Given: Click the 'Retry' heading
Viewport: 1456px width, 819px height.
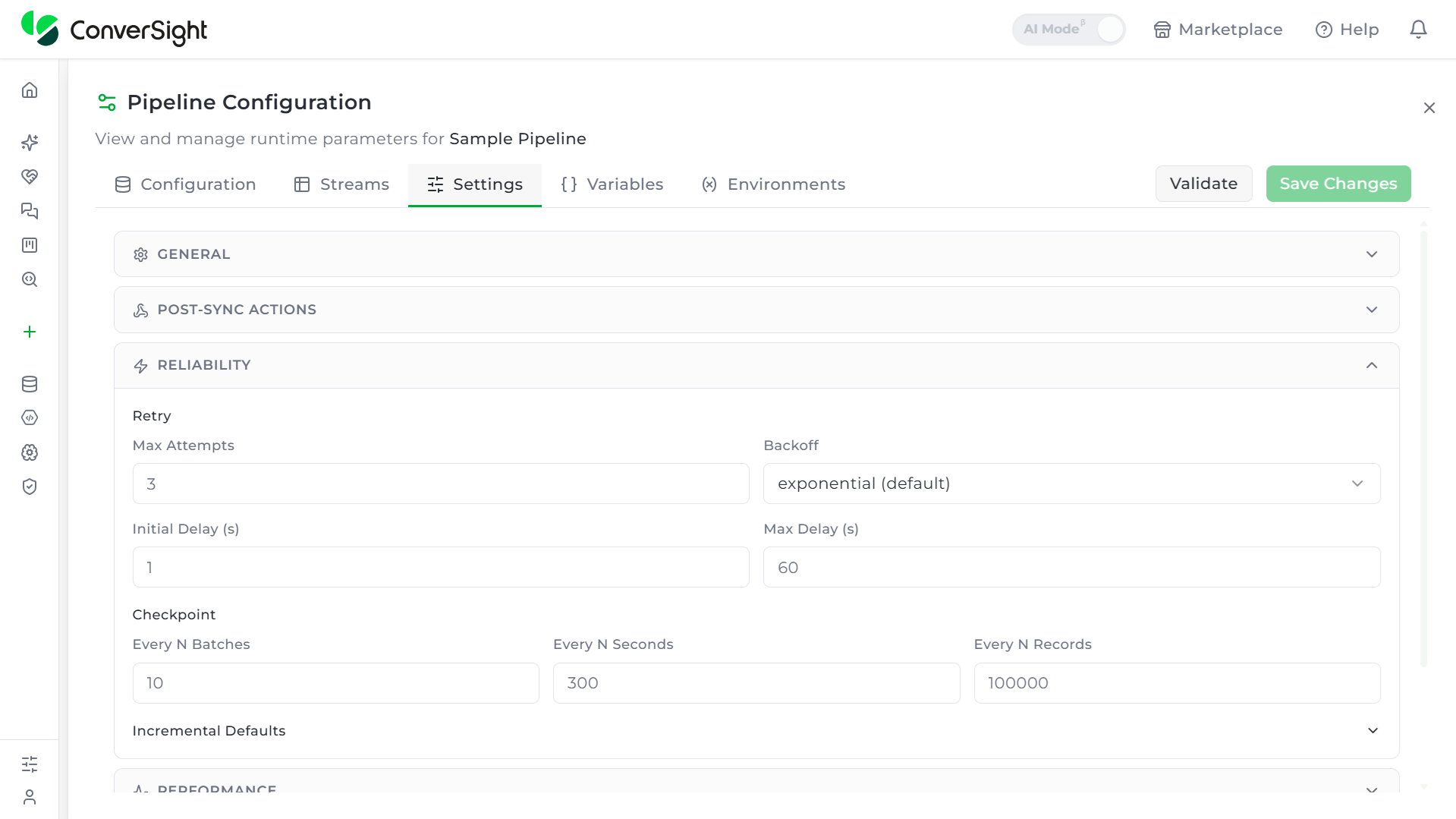Looking at the screenshot, I should (152, 416).
